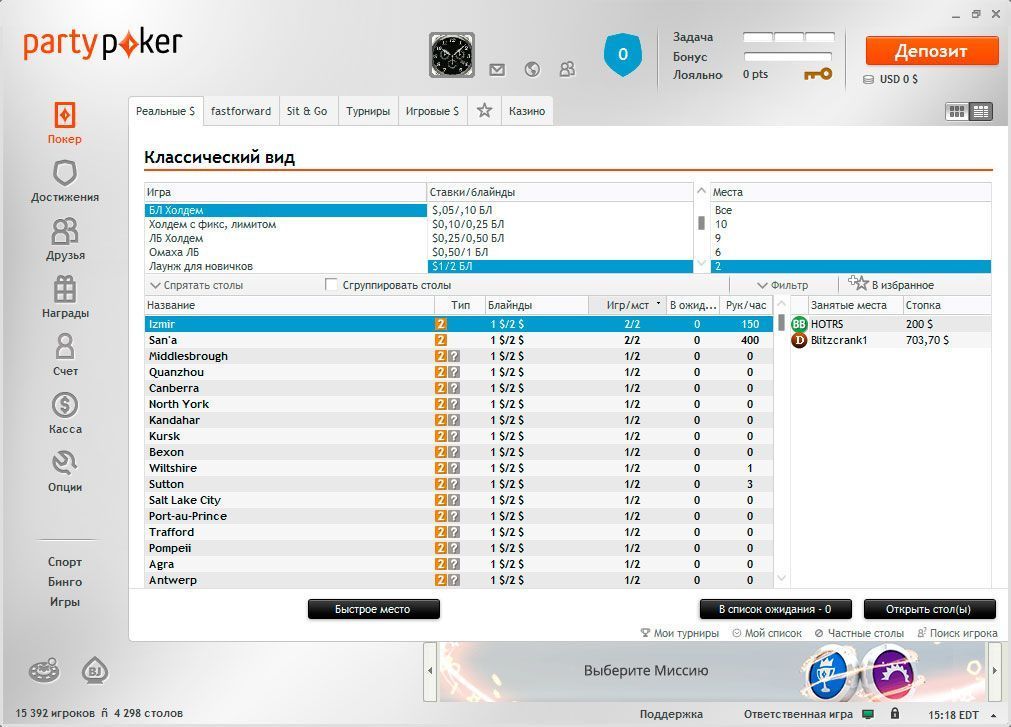Open Cashier (Касса) dollar icon
This screenshot has height=727, width=1011.
click(x=64, y=405)
